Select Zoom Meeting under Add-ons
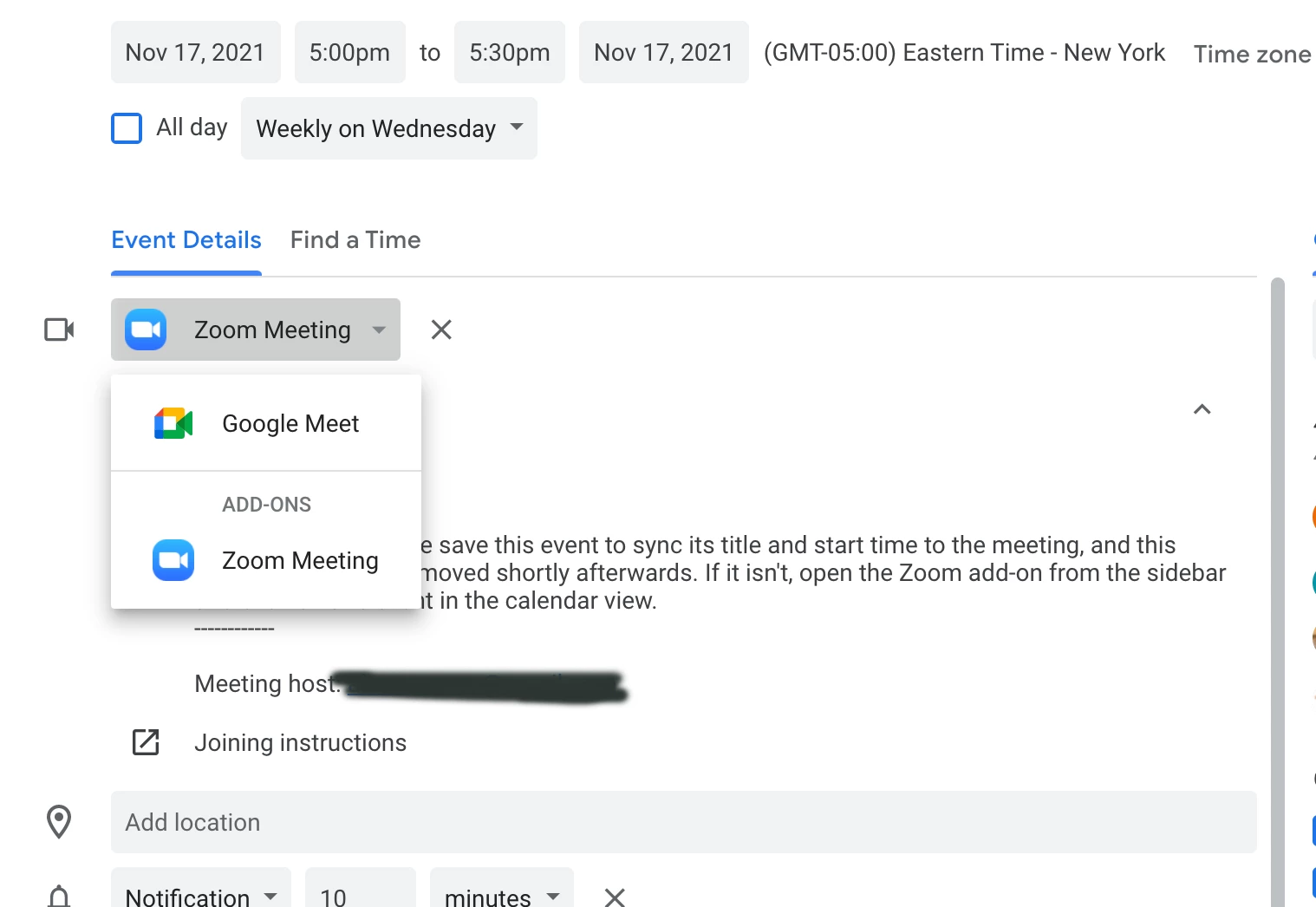Image resolution: width=1316 pixels, height=907 pixels. click(266, 560)
